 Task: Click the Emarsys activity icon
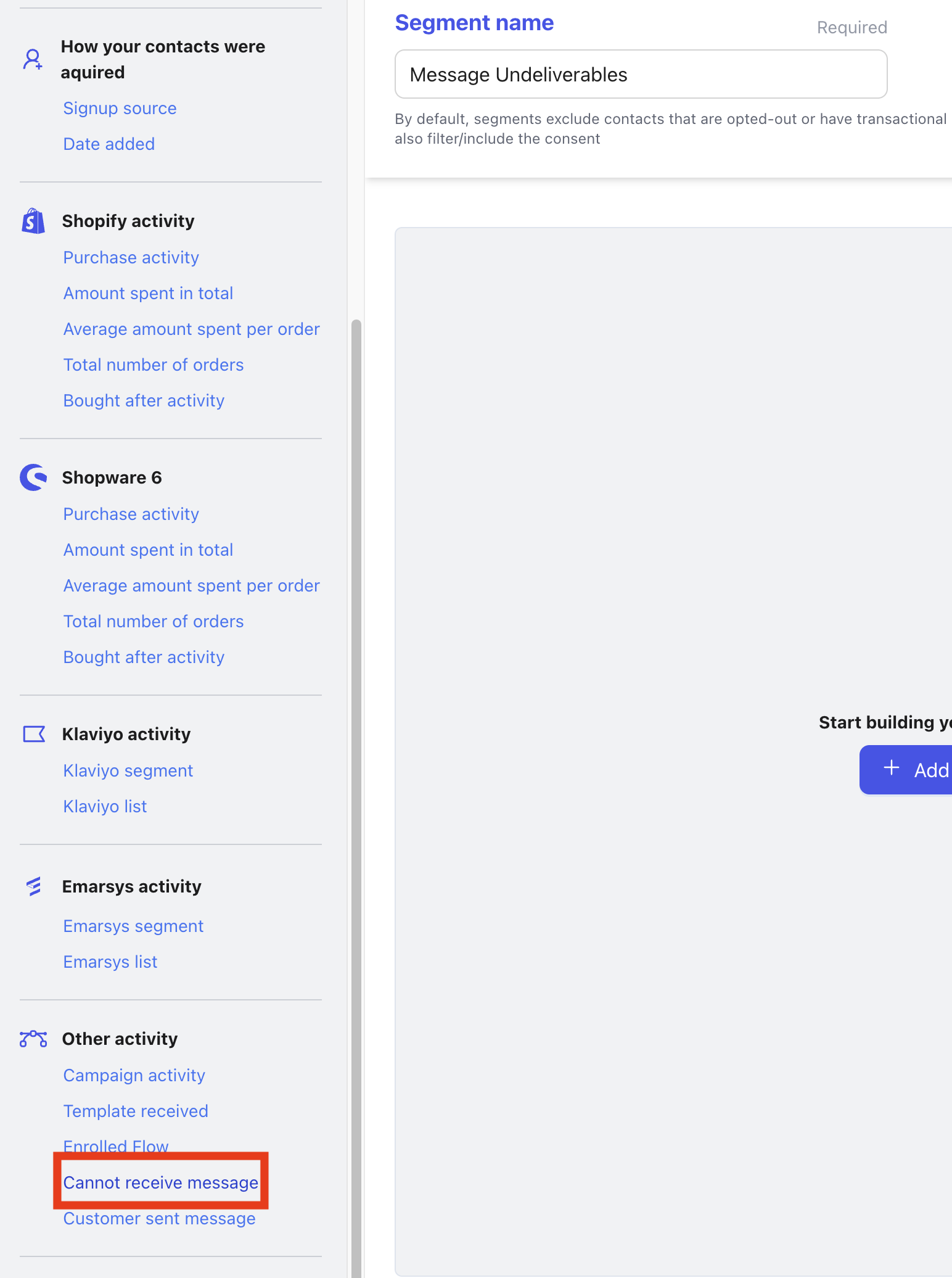34,886
